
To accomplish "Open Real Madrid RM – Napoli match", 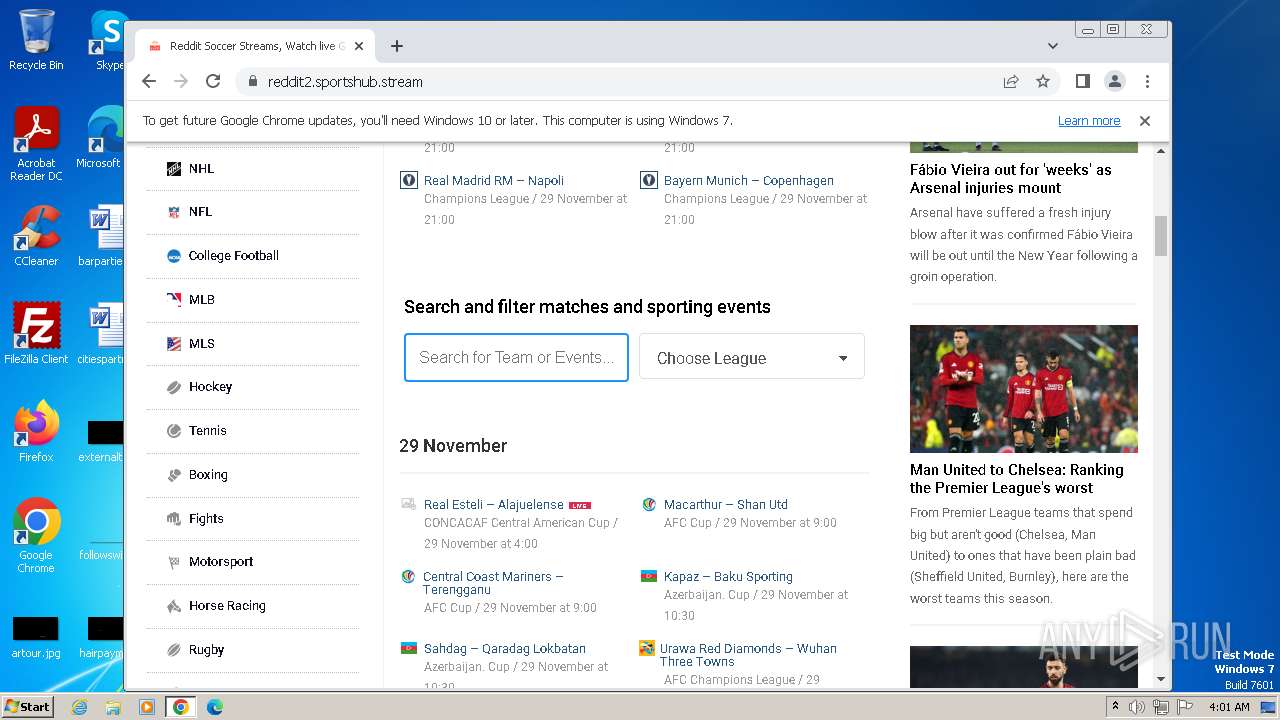I will pos(494,181).
